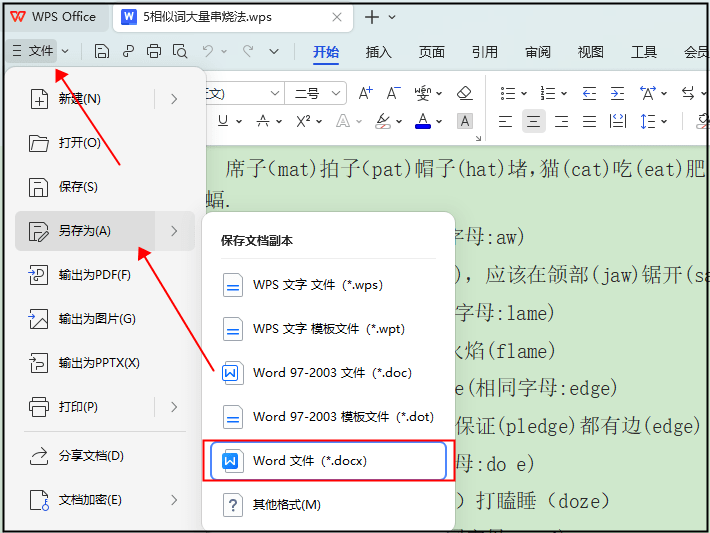Expand the quick access toolbar customize arrow
710x533 pixels.
click(274, 52)
